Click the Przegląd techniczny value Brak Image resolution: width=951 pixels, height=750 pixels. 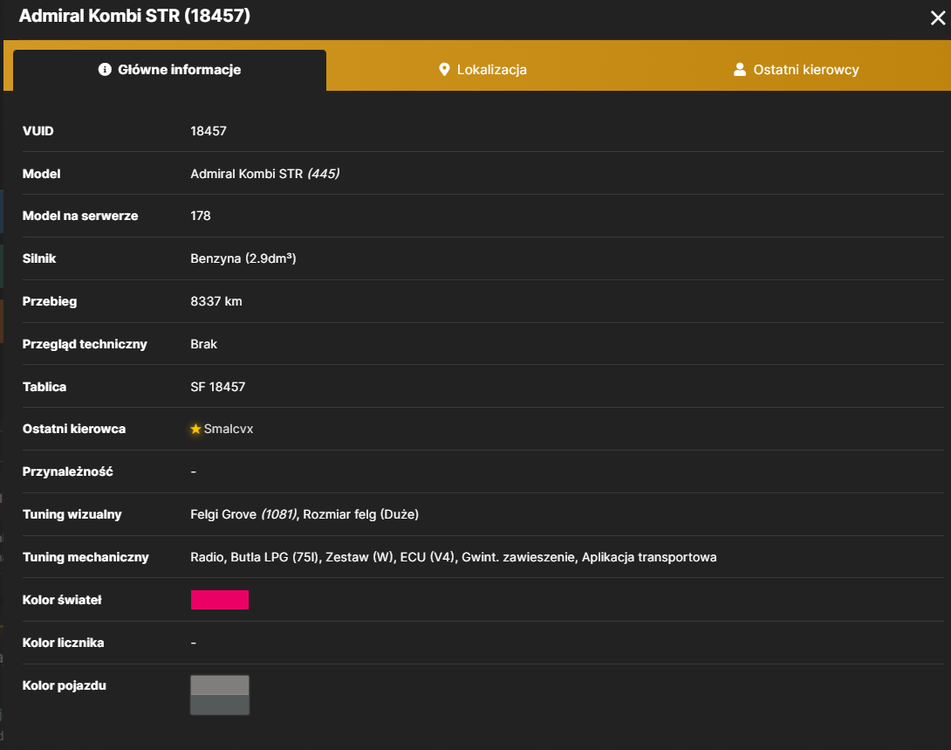pyautogui.click(x=203, y=344)
